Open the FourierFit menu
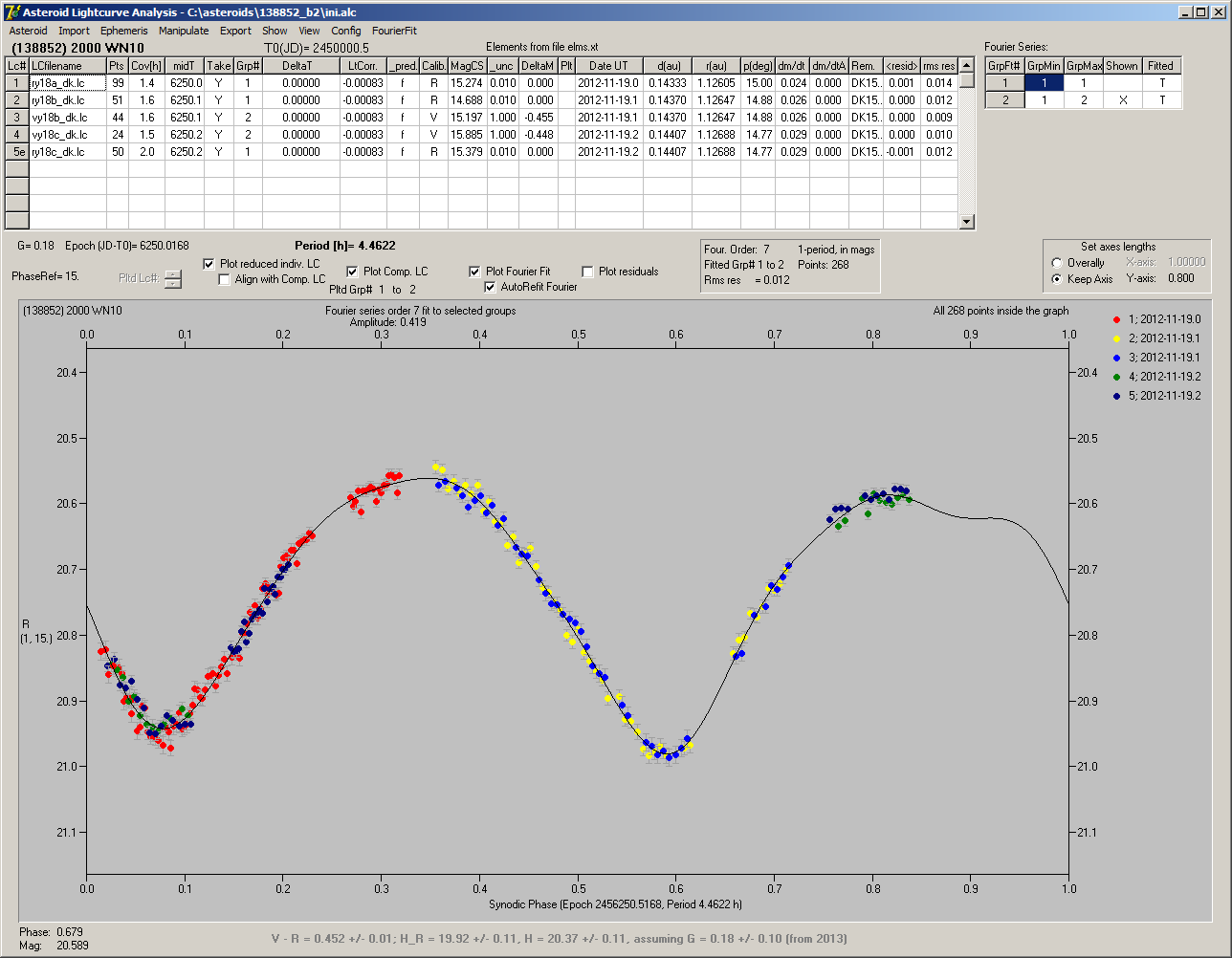 [395, 31]
